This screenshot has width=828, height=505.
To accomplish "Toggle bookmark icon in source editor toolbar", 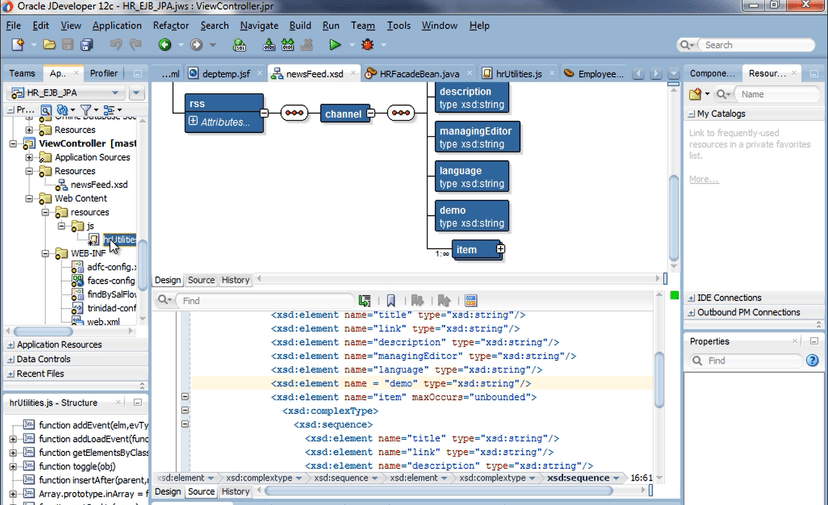I will click(391, 301).
